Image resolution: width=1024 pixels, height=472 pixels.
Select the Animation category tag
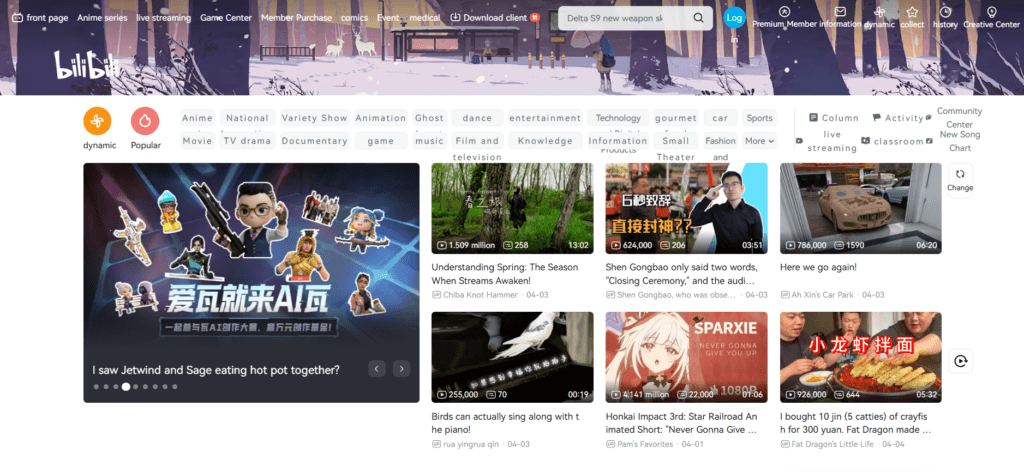381,118
